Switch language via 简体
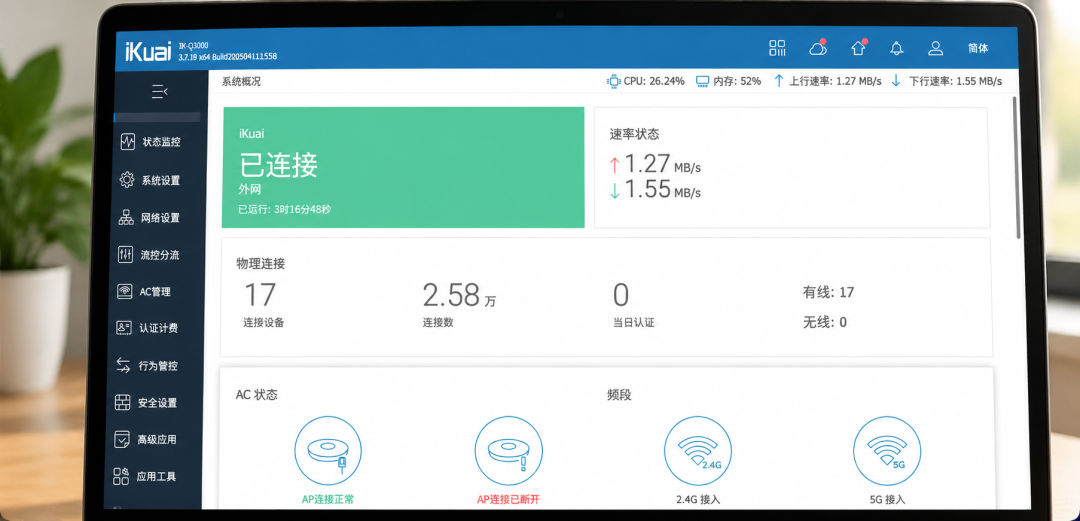This screenshot has height=521, width=1080. (x=977, y=48)
